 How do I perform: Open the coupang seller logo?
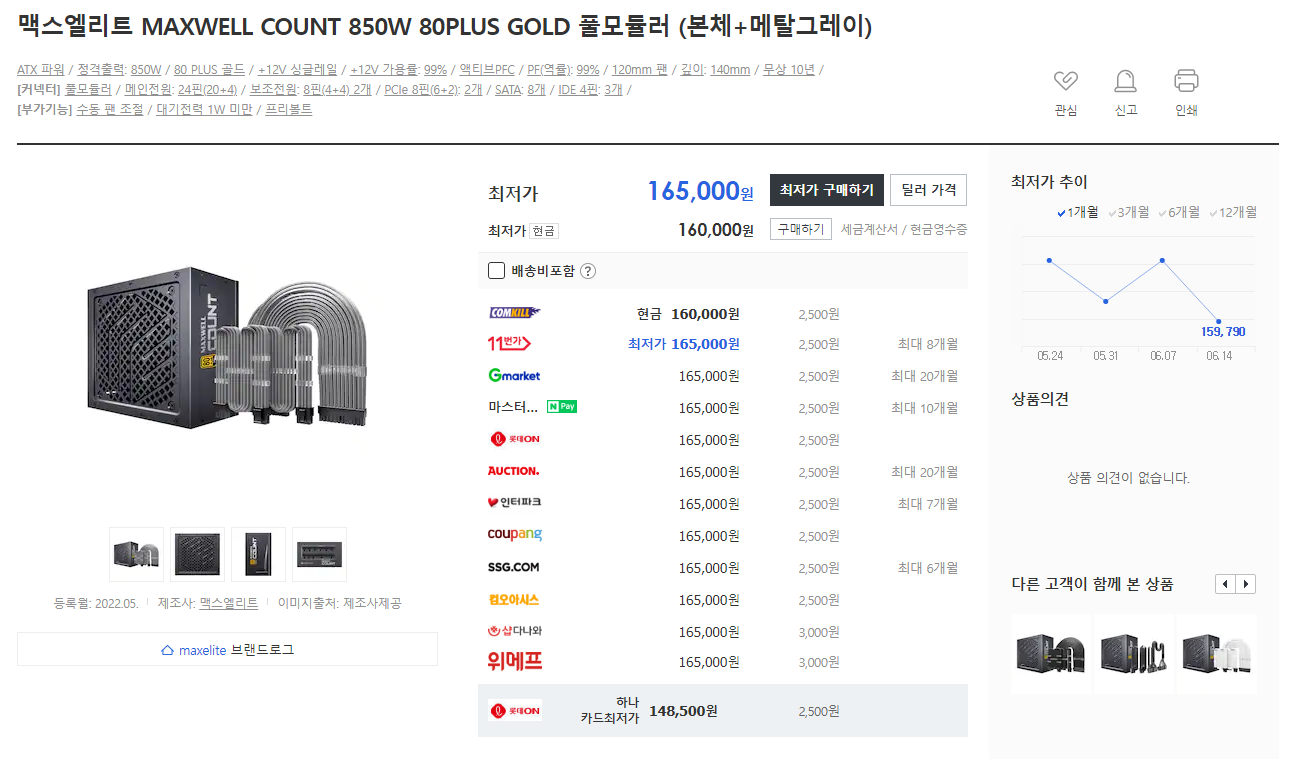click(514, 535)
